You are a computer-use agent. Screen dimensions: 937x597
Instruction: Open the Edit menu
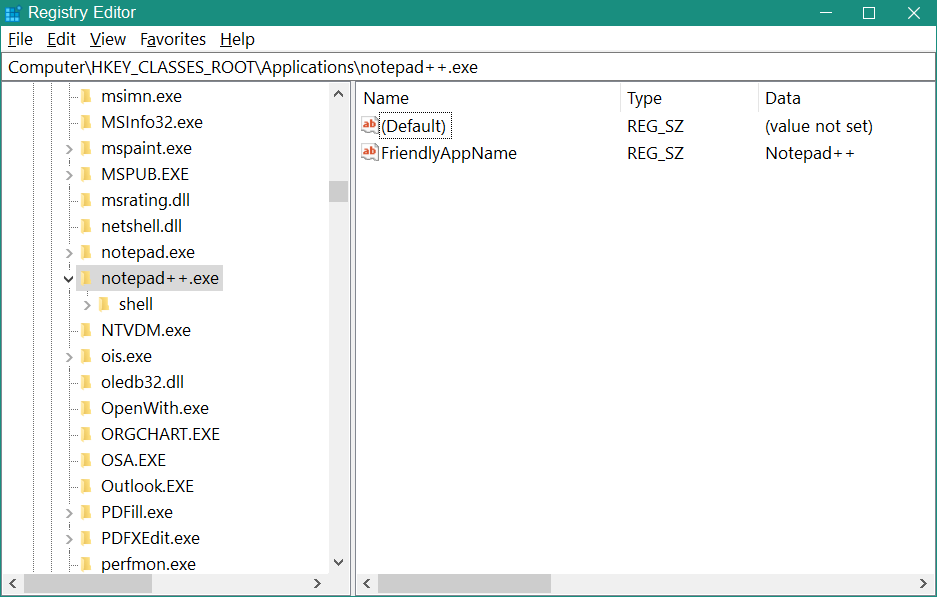pyautogui.click(x=61, y=39)
